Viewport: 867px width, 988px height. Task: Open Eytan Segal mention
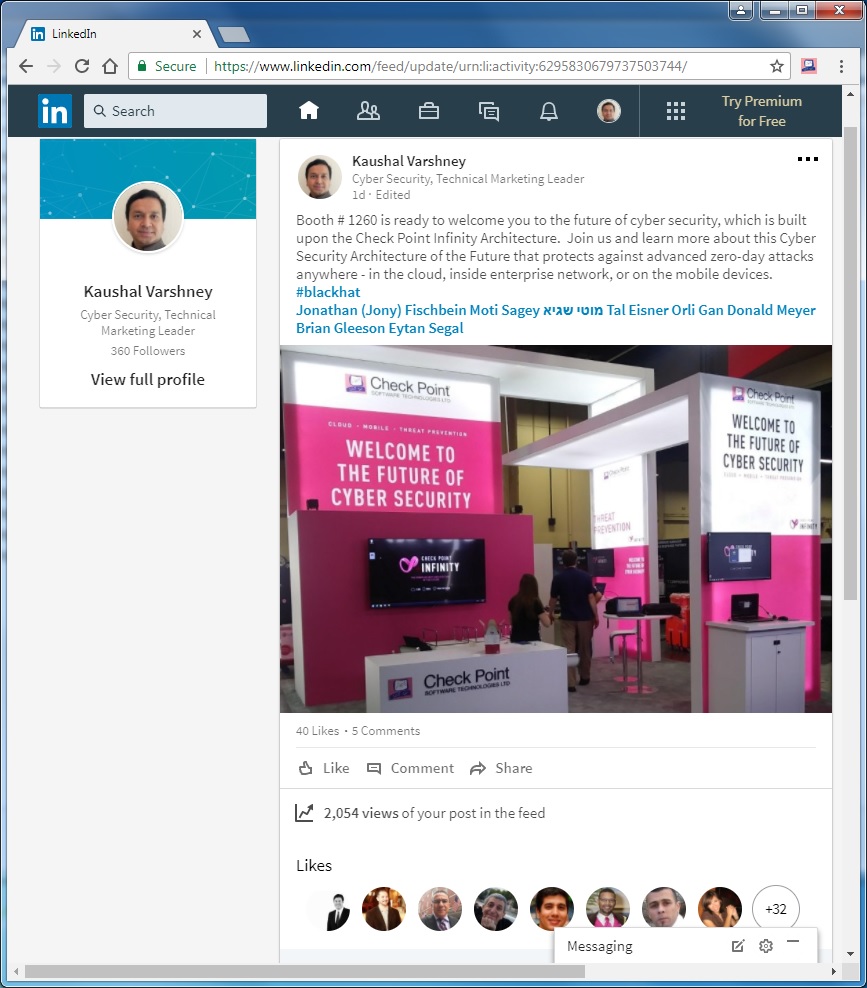426,328
